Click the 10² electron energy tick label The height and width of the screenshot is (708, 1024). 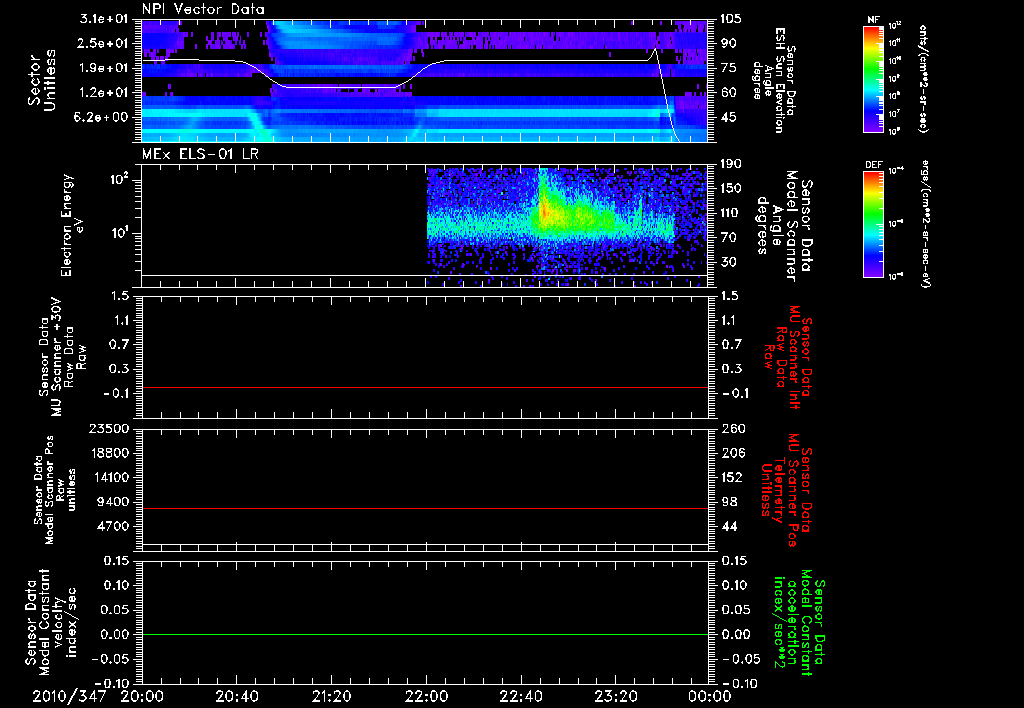[118, 178]
